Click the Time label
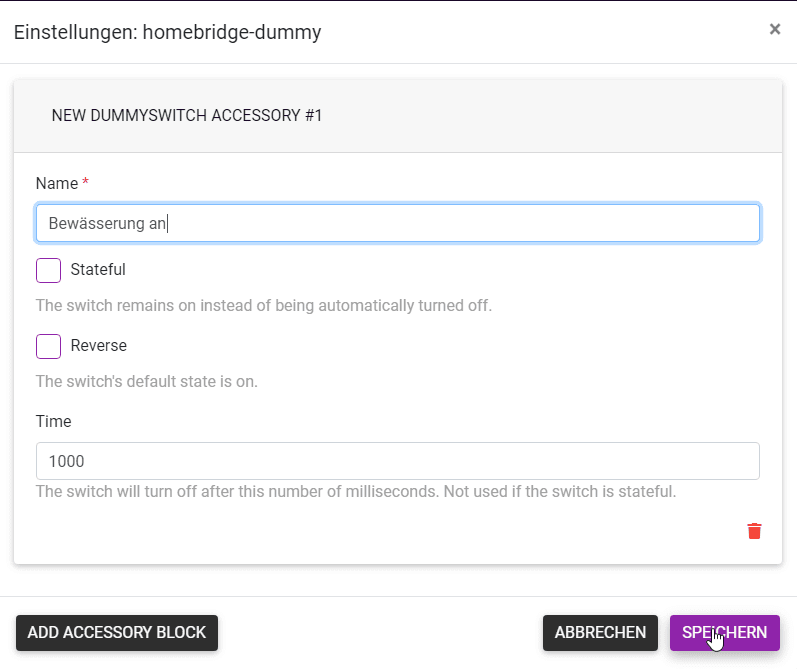797x669 pixels. click(x=53, y=421)
